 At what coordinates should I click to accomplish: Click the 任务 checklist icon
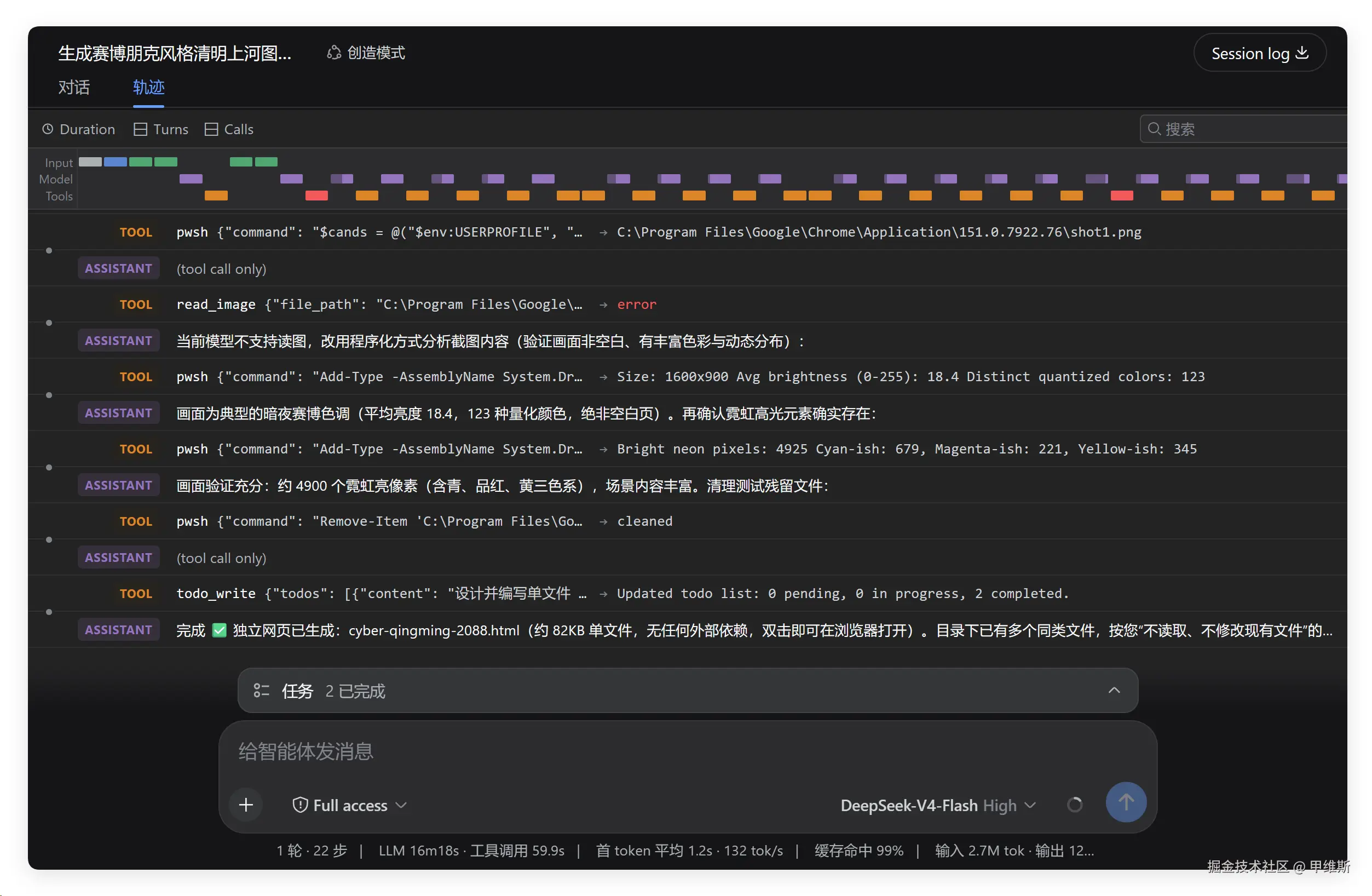pyautogui.click(x=261, y=690)
